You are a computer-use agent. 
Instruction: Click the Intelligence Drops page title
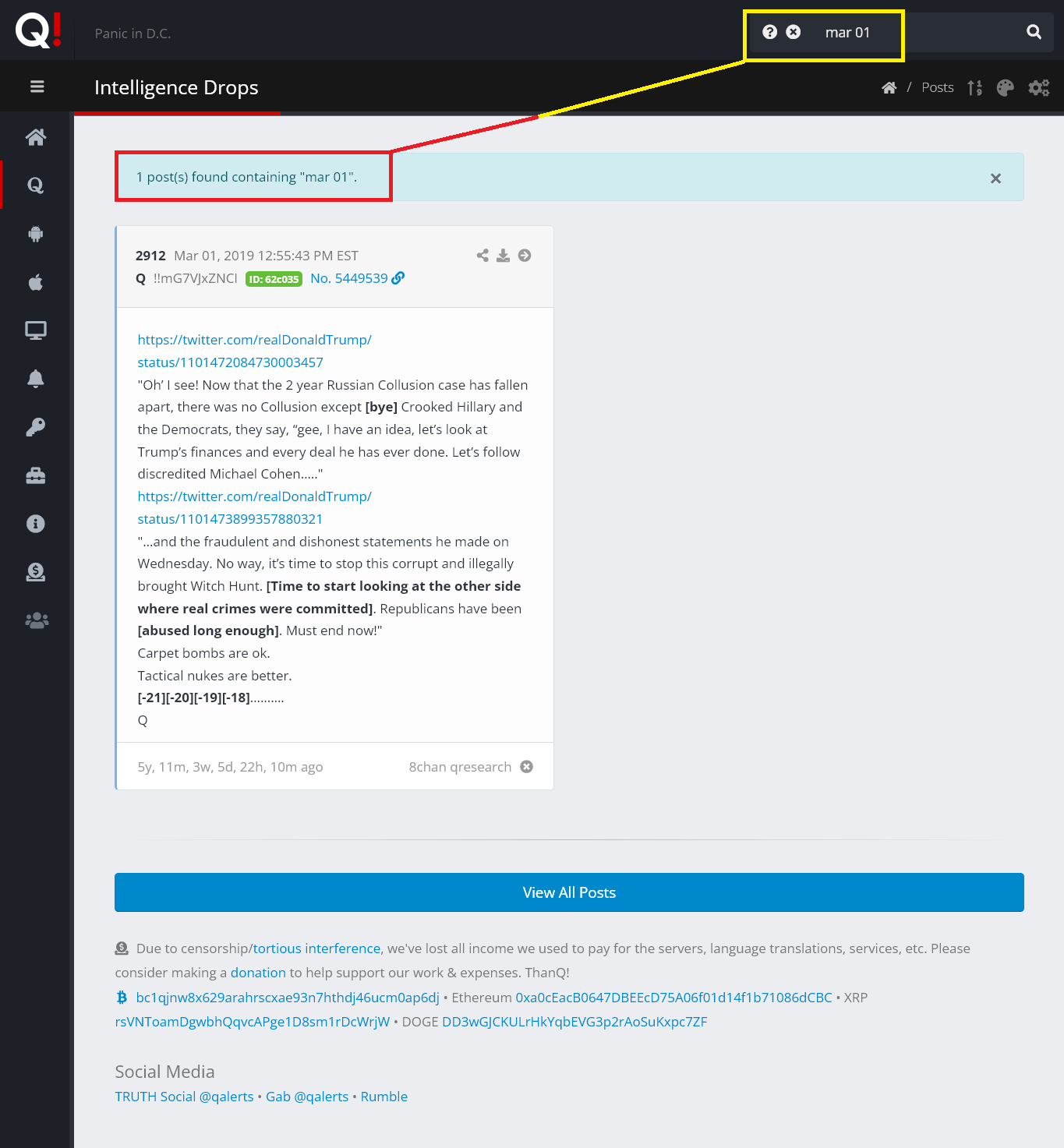pos(176,87)
